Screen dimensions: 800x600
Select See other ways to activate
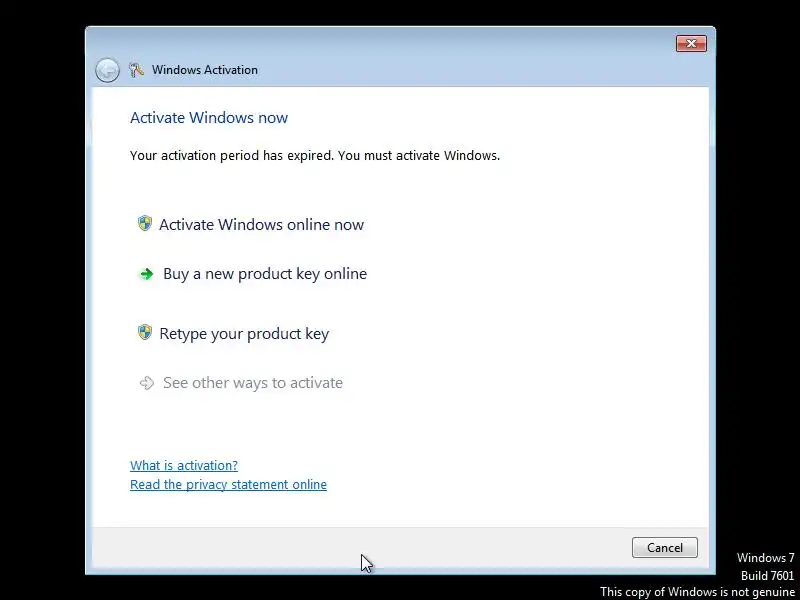pyautogui.click(x=253, y=383)
